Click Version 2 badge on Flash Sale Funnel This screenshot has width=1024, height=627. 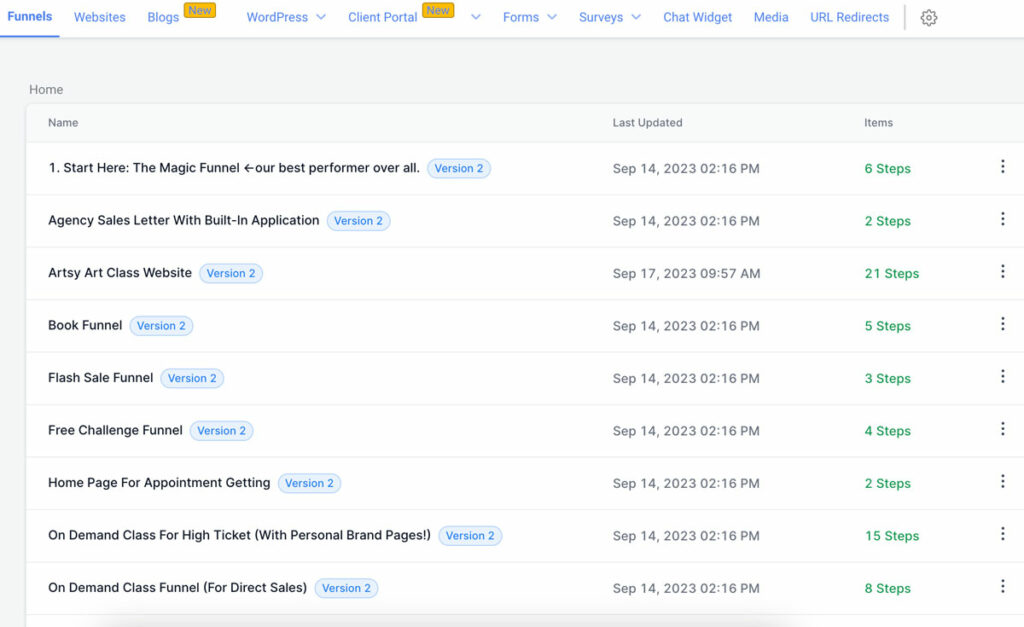(192, 378)
